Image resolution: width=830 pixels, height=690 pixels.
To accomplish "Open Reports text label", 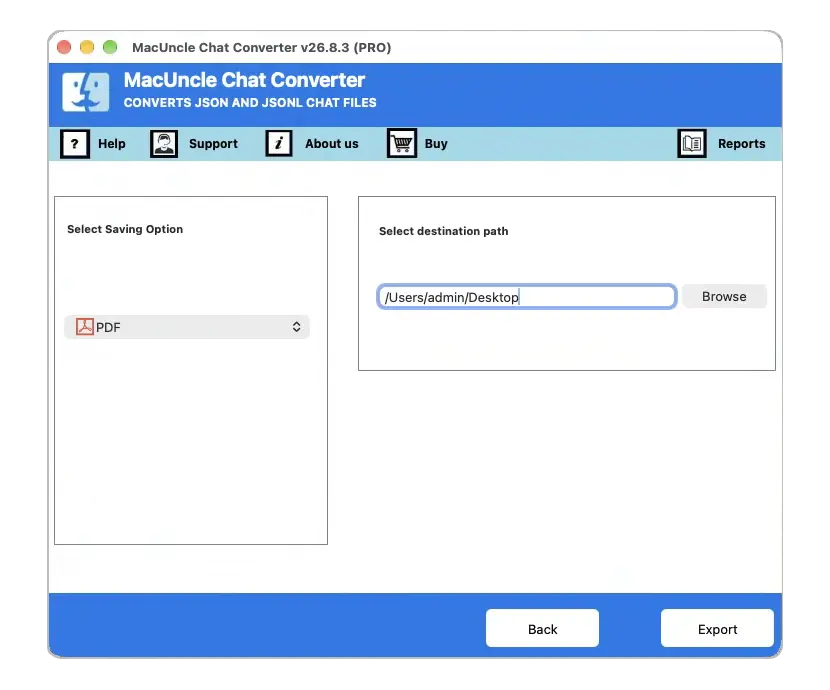I will [742, 144].
